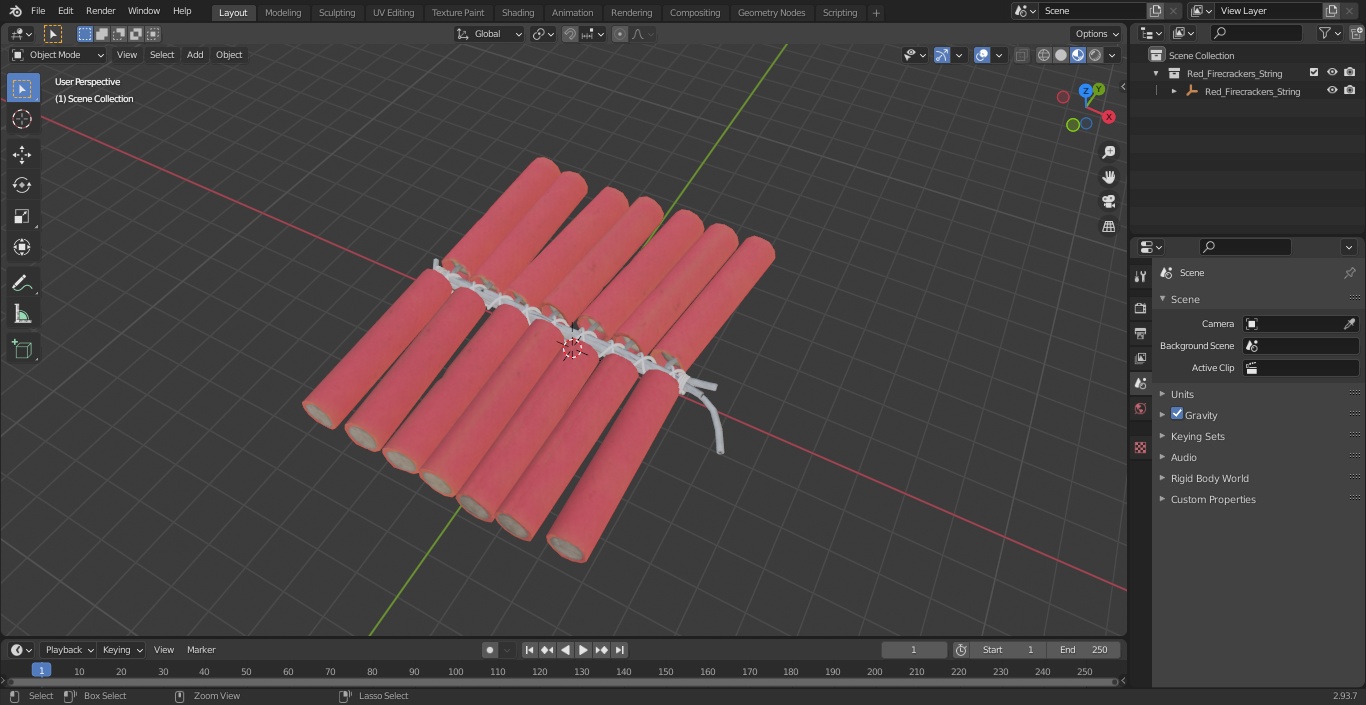Select the Move tool
This screenshot has width=1366, height=705.
[x=22, y=154]
